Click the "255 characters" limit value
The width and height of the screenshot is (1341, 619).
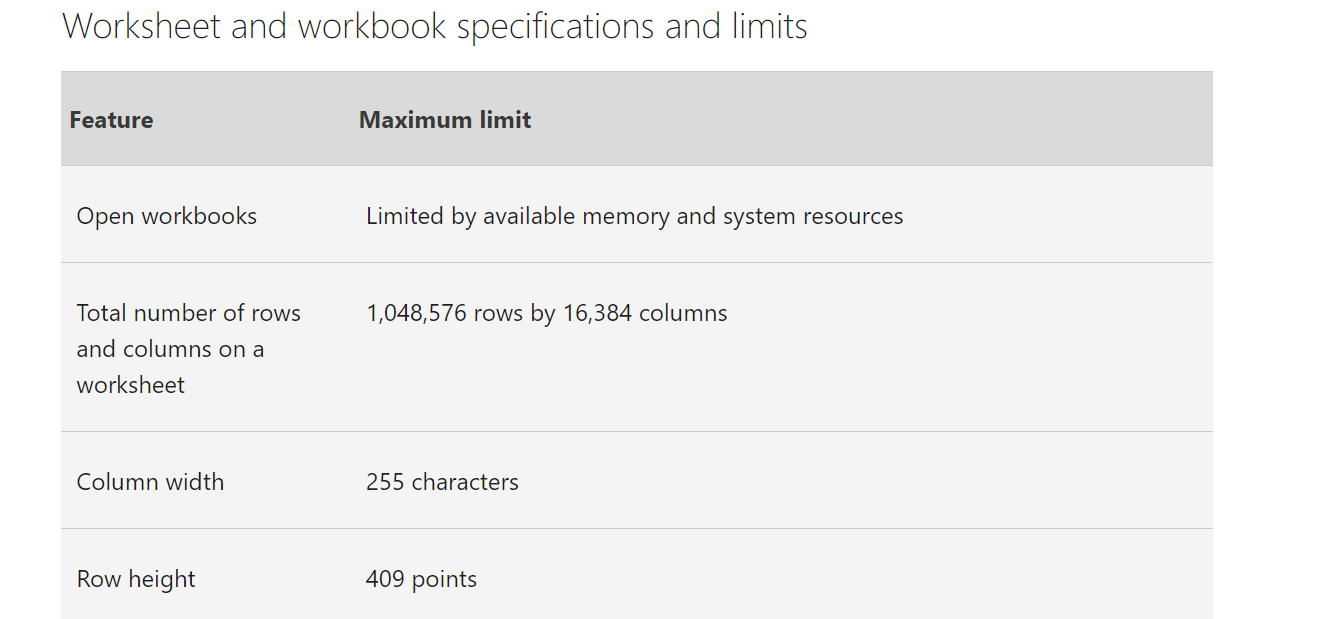(442, 482)
